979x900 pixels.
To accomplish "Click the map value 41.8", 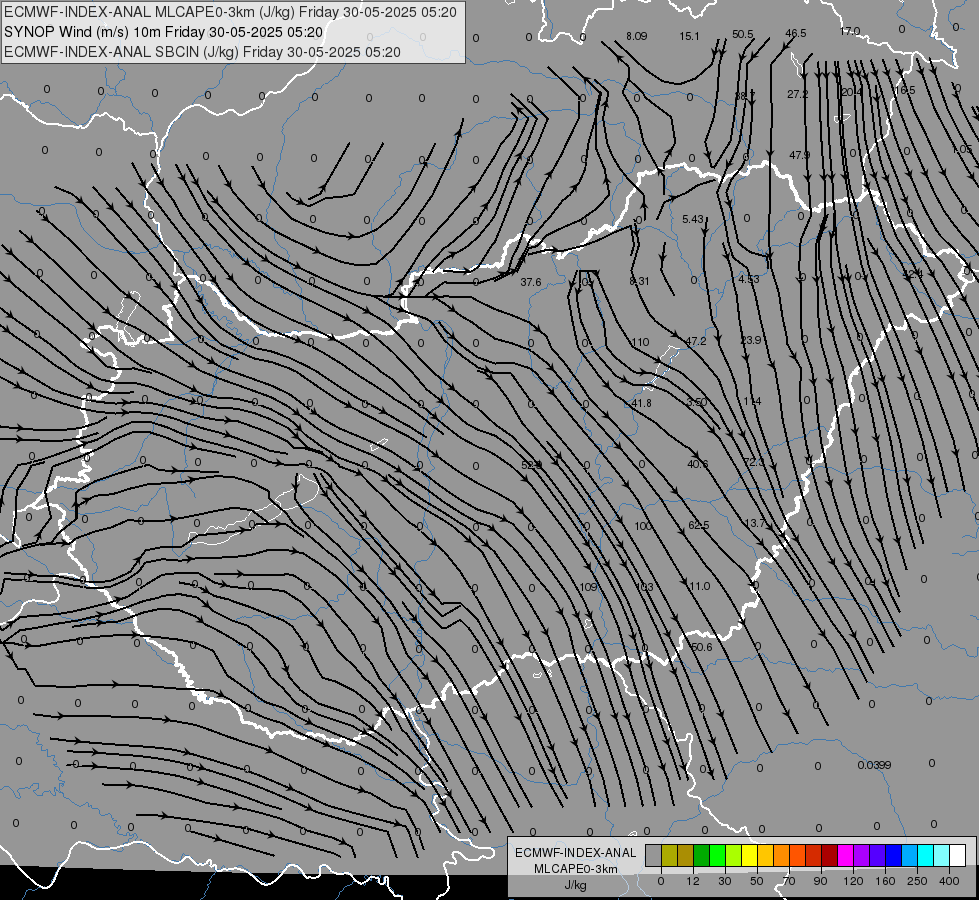I will pos(641,403).
